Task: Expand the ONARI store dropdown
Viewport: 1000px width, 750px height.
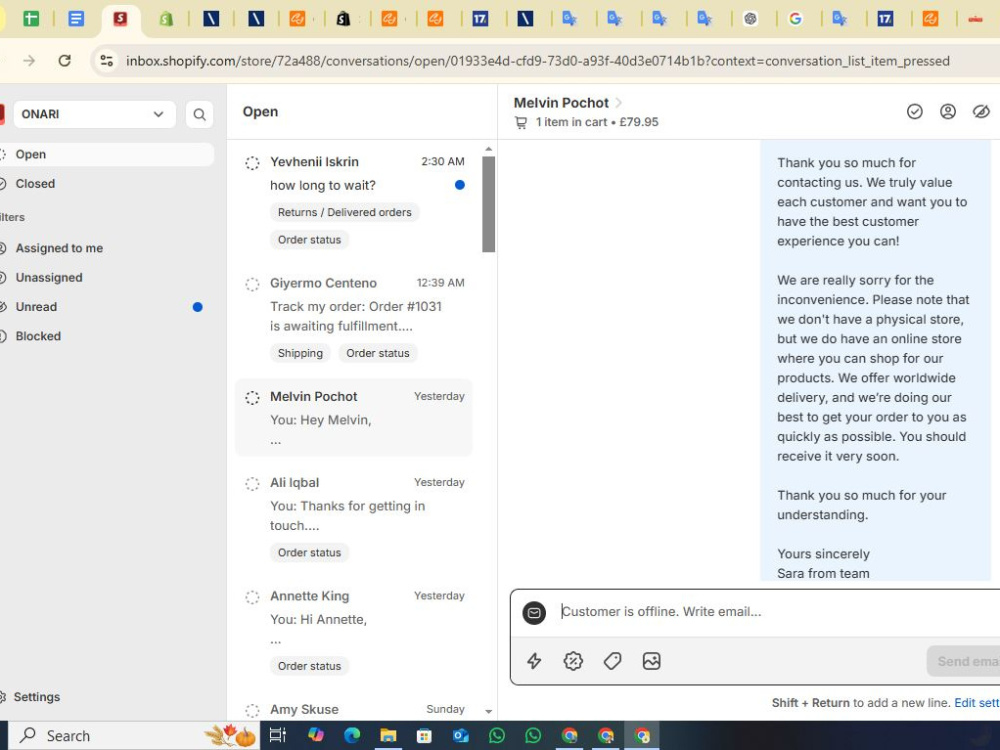Action: coord(94,114)
